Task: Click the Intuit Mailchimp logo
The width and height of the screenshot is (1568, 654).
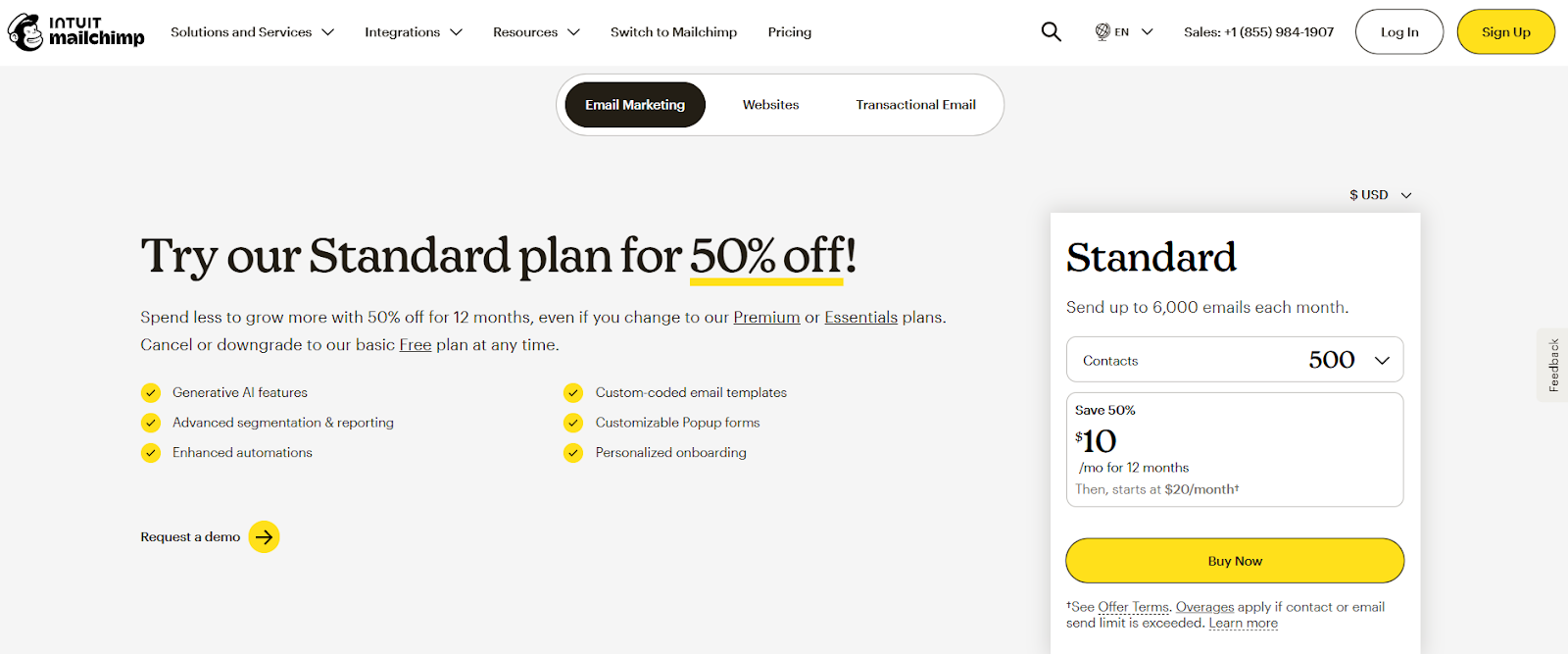Action: coord(76,32)
